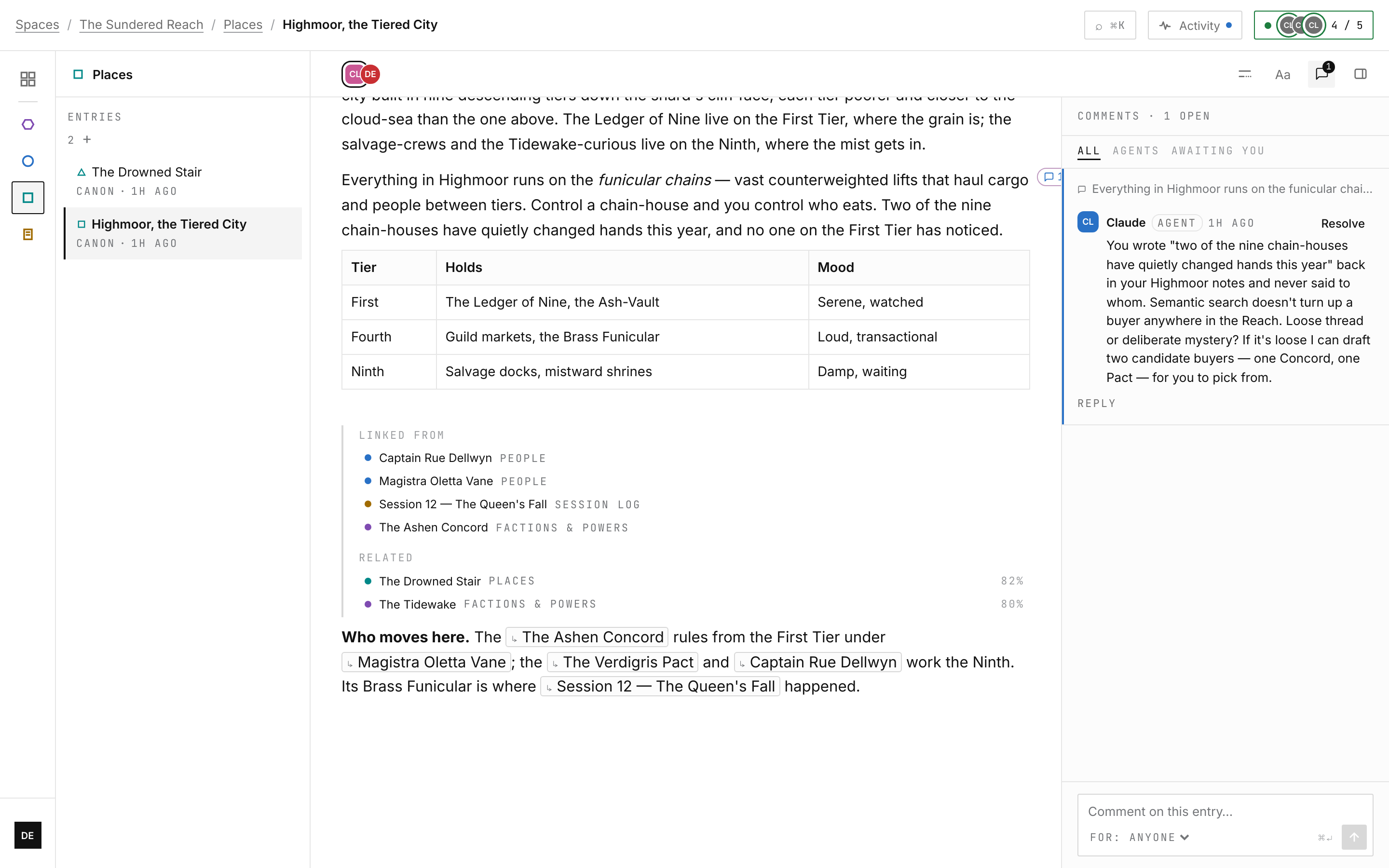Open linked Captain Rue Dellwyn entry
1389x868 pixels.
435,458
